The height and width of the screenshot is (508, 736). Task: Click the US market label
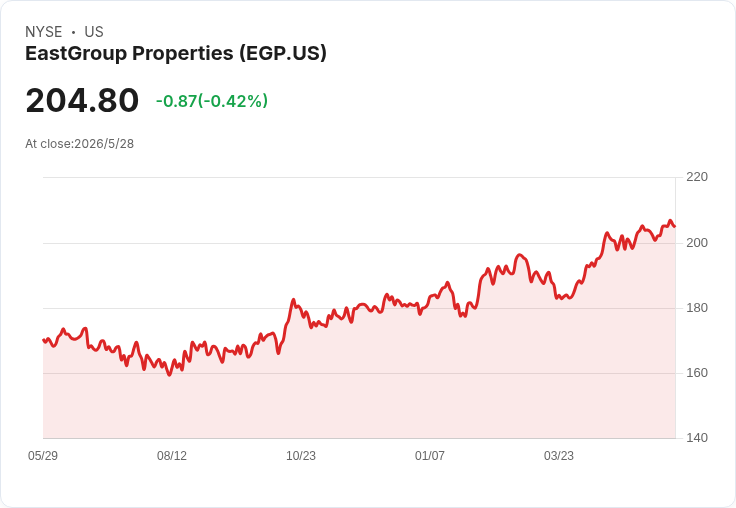[94, 32]
